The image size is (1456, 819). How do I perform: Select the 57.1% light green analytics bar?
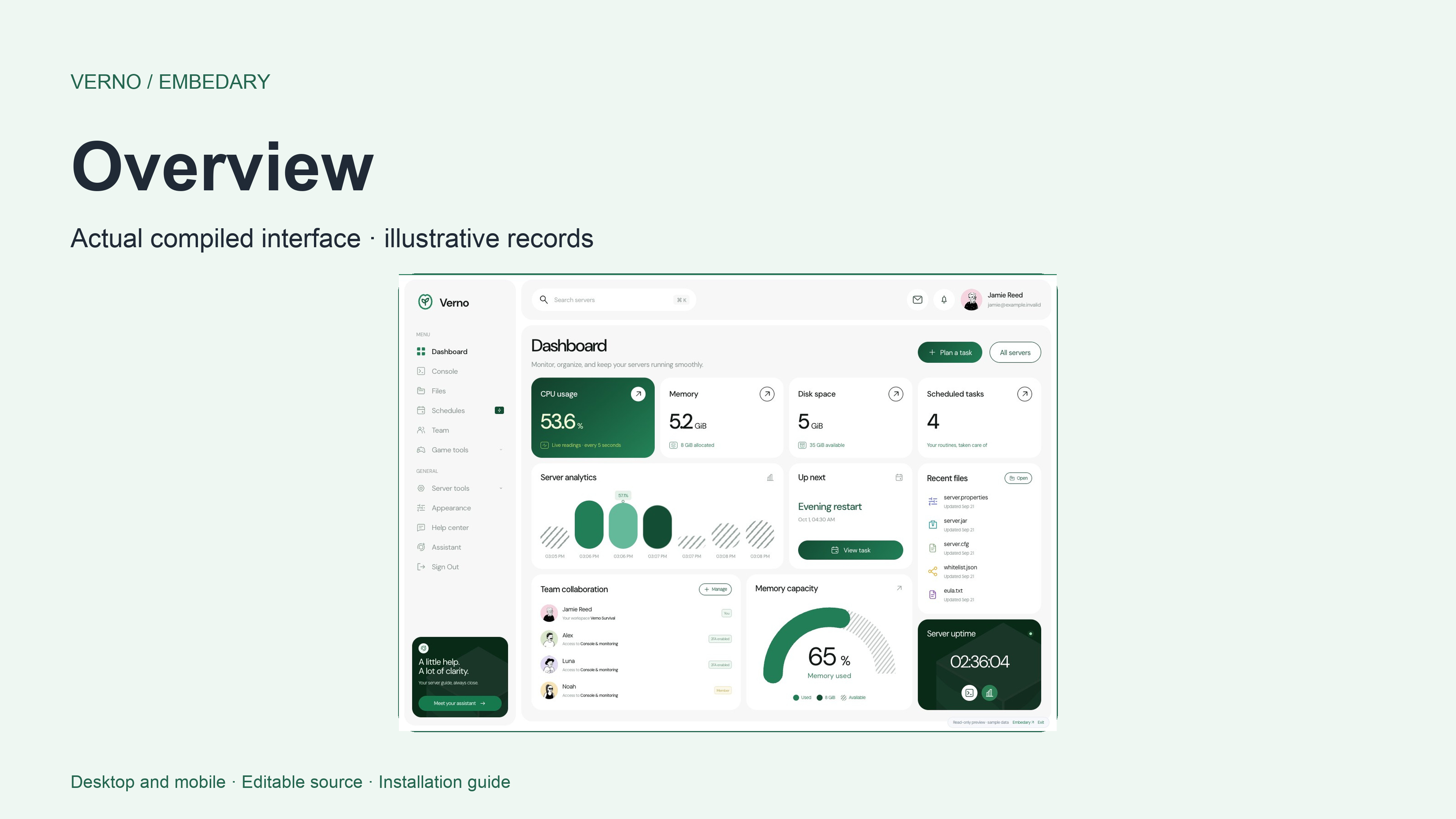click(623, 525)
